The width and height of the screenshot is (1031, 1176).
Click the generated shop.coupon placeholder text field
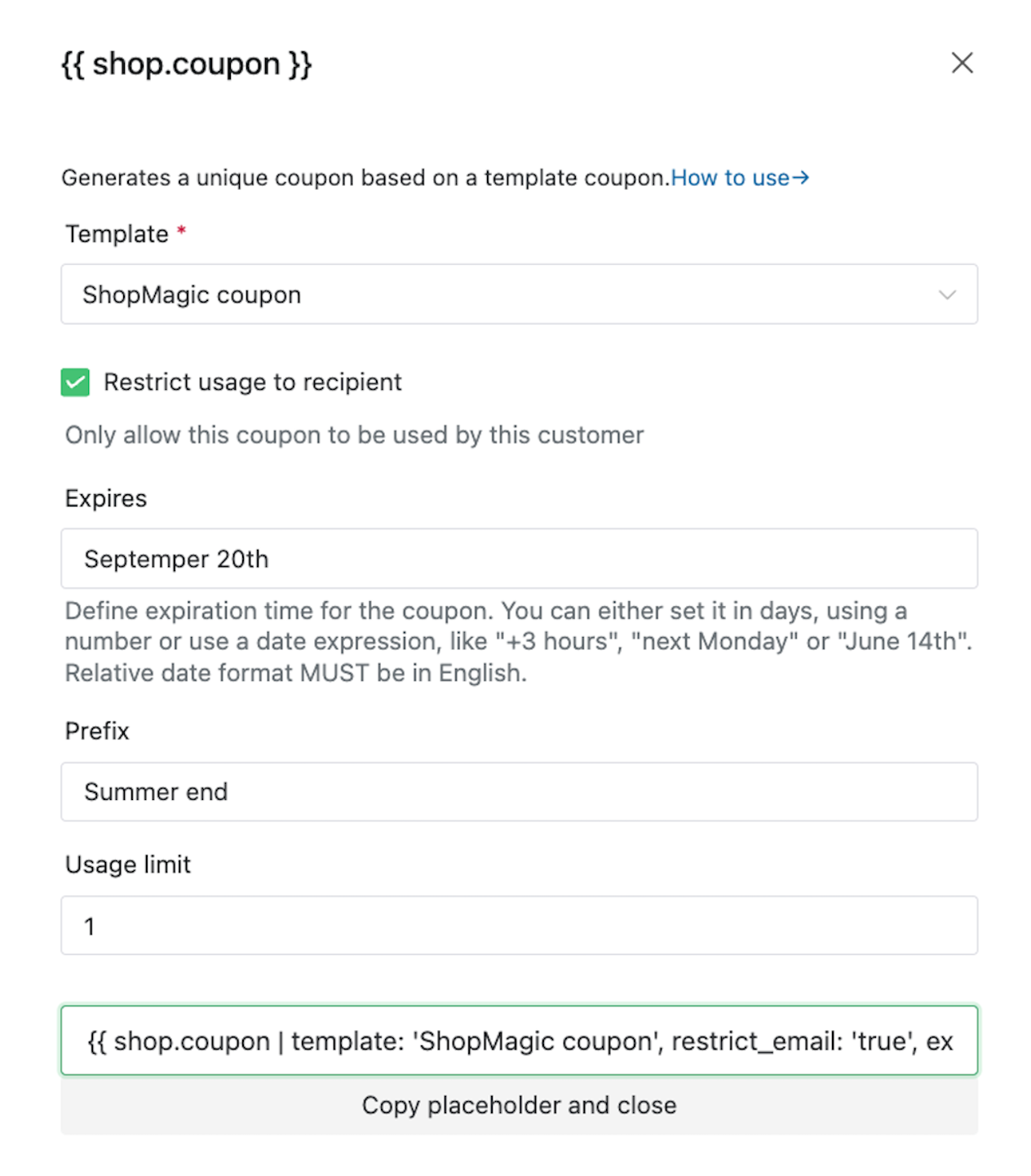click(x=519, y=1041)
